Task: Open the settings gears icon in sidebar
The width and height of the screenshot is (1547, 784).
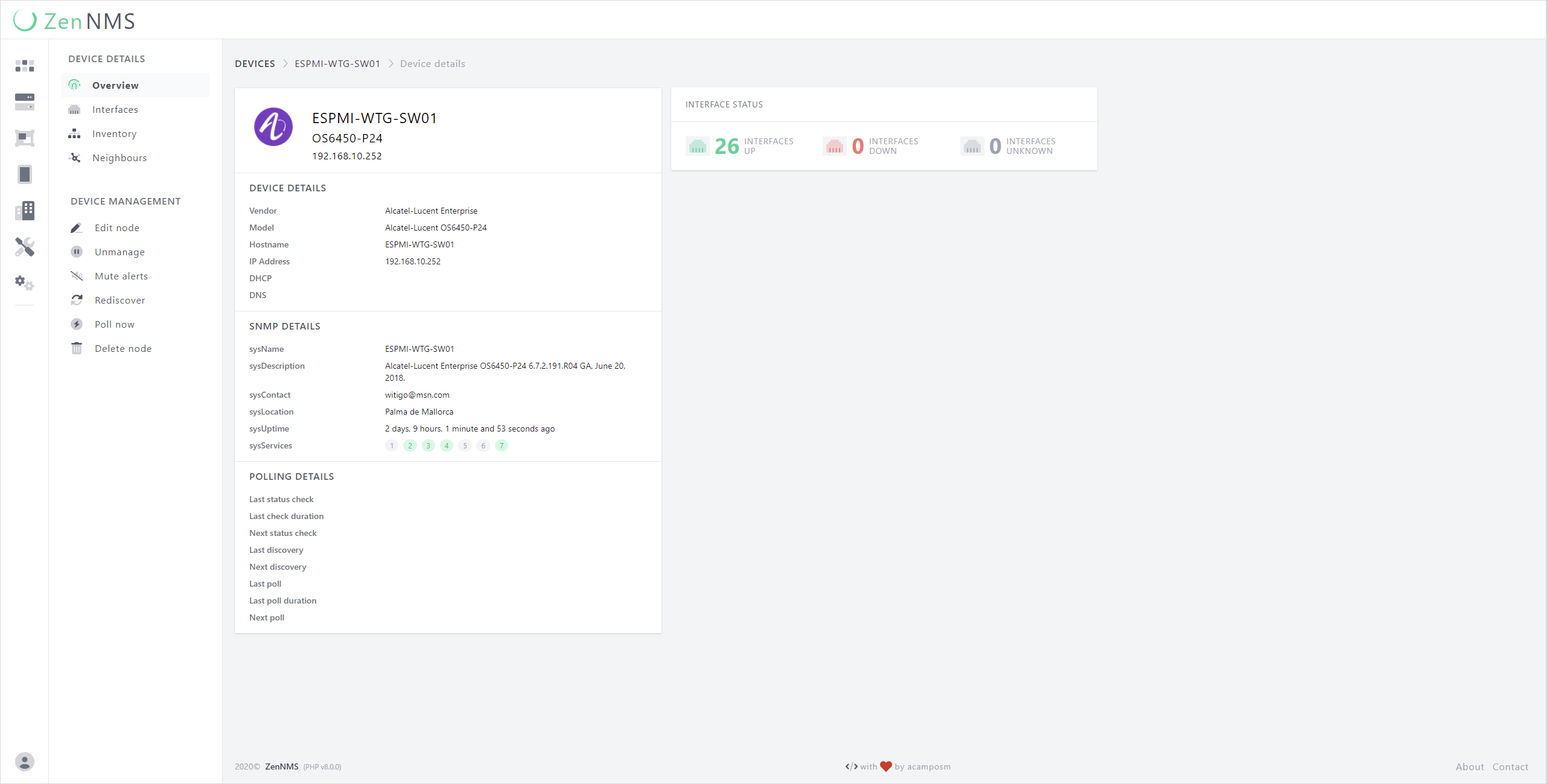Action: tap(25, 283)
